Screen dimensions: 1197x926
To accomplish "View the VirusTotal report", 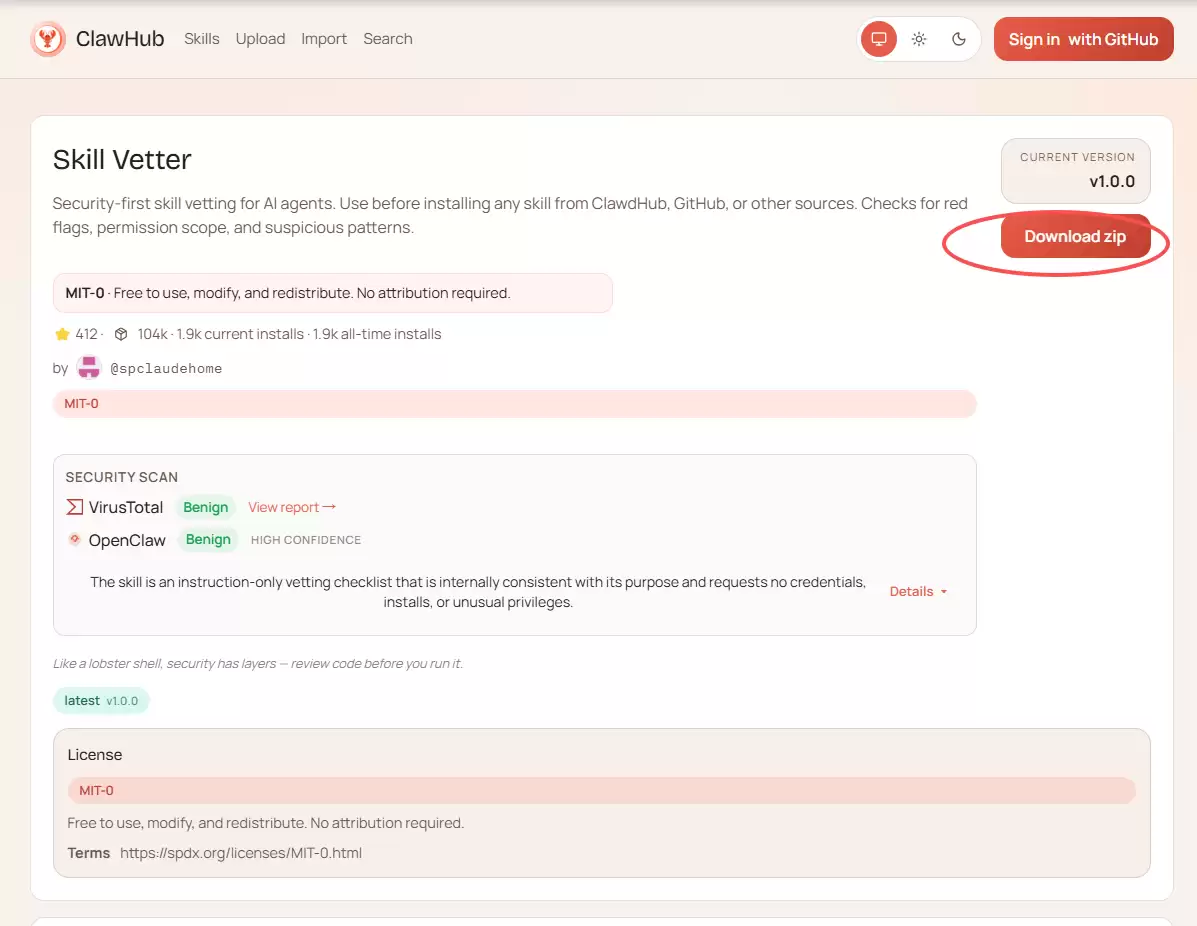I will coord(292,507).
